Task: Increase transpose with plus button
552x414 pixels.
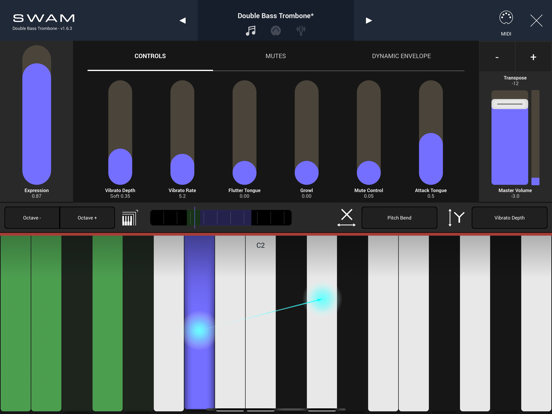Action: 533,57
